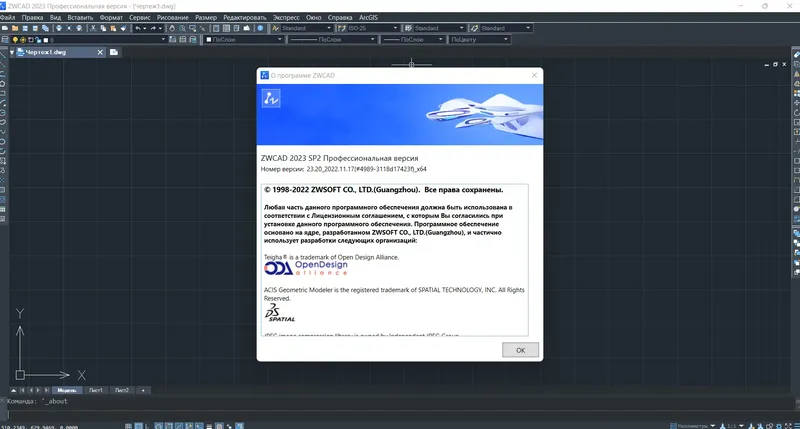The image size is (800, 429).
Task: Add a new layout with plus tab
Action: [143, 390]
